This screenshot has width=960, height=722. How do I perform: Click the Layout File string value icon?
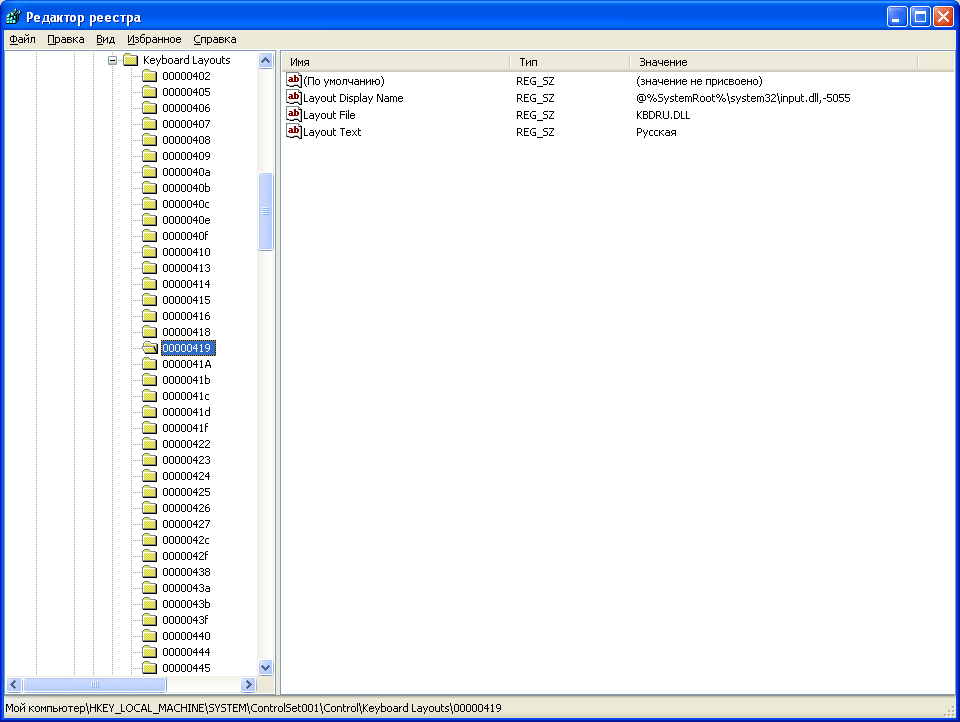click(294, 115)
